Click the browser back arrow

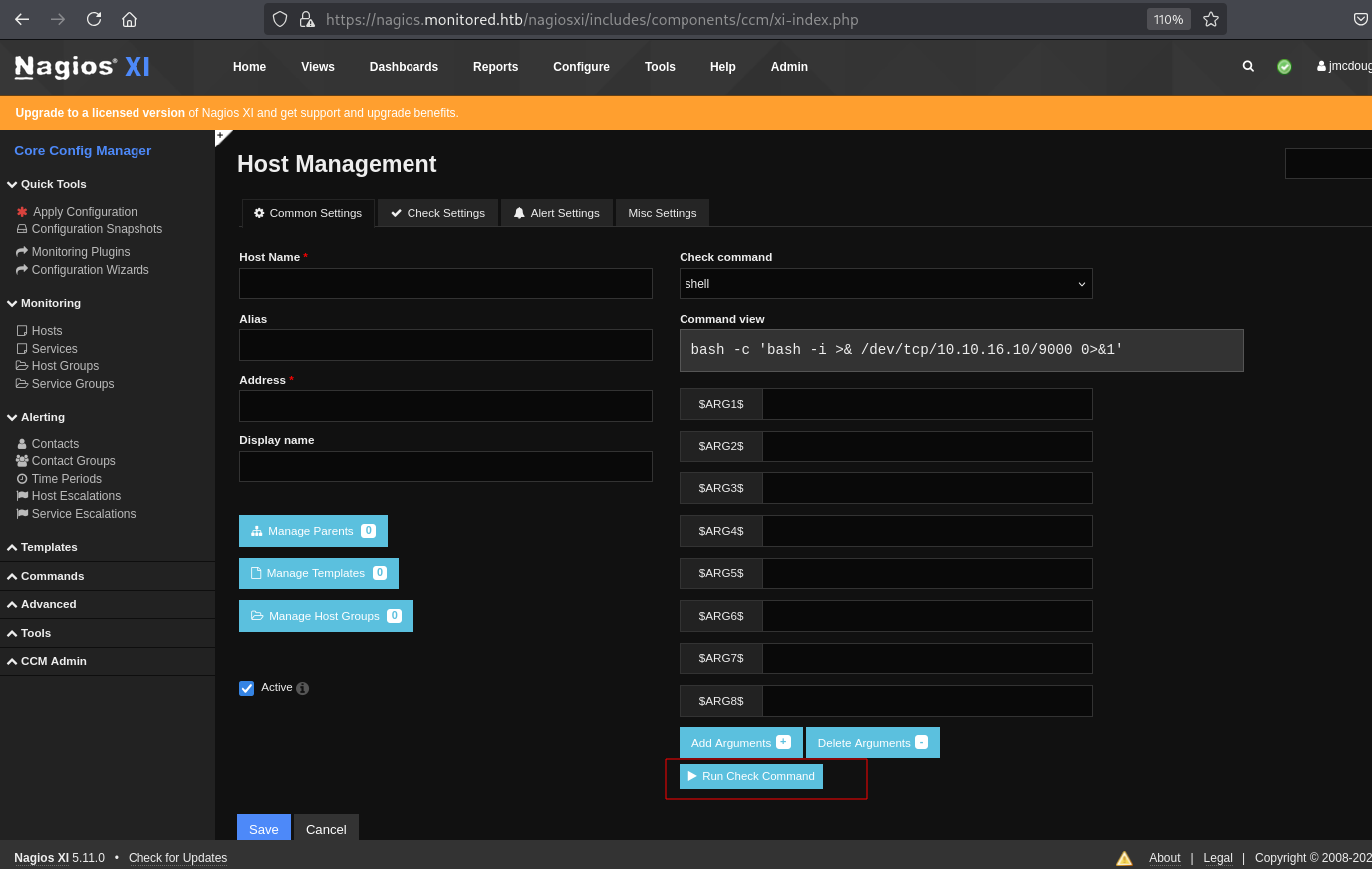[22, 19]
